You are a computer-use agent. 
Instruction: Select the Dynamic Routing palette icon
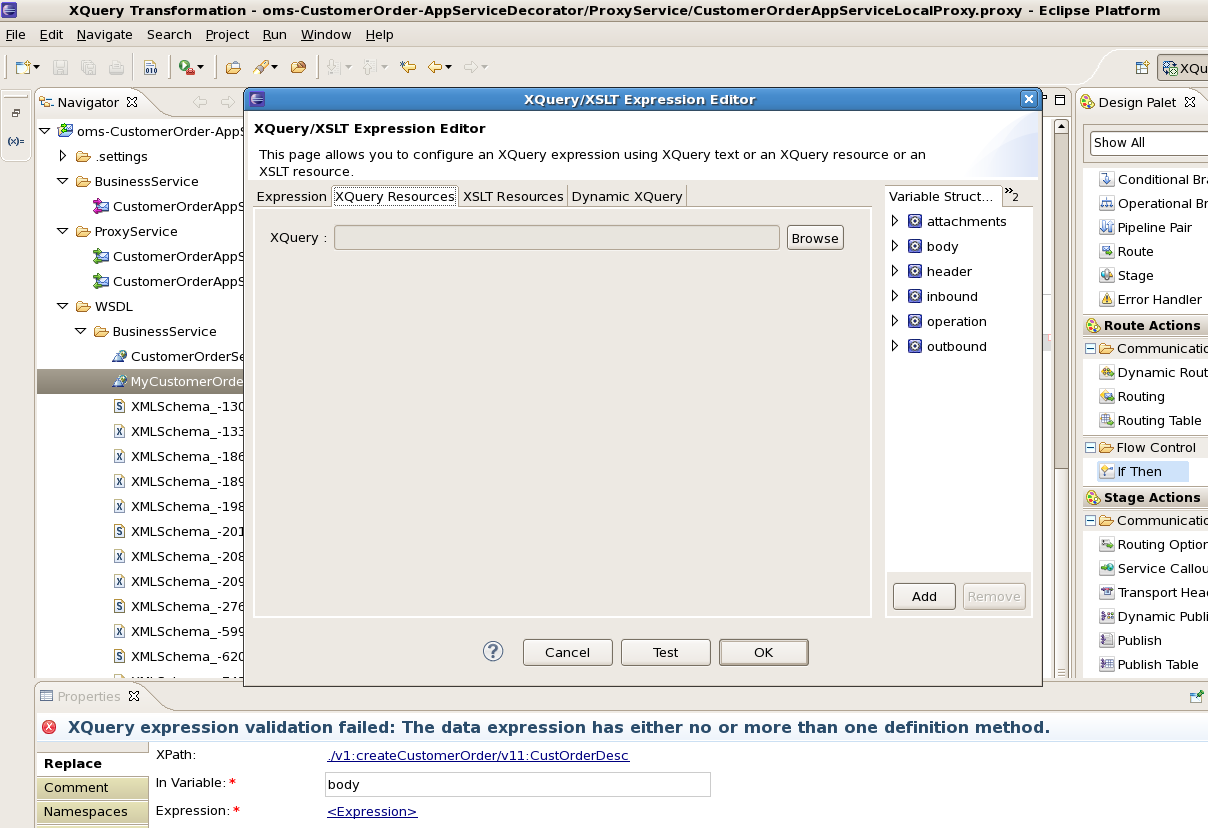click(x=1107, y=372)
